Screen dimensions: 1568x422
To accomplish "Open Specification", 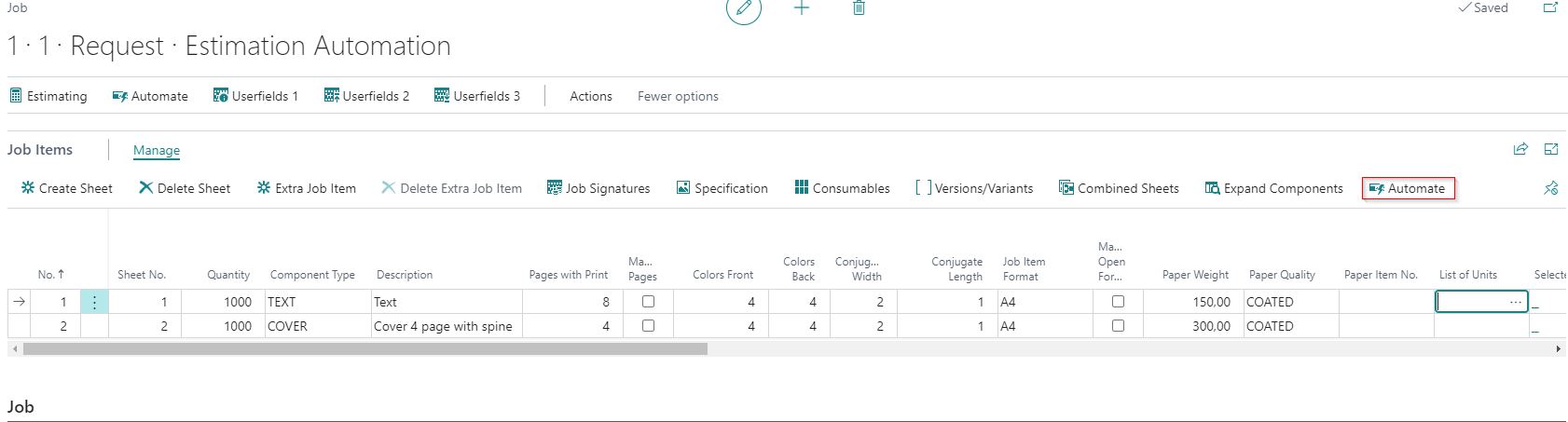I will point(722,188).
